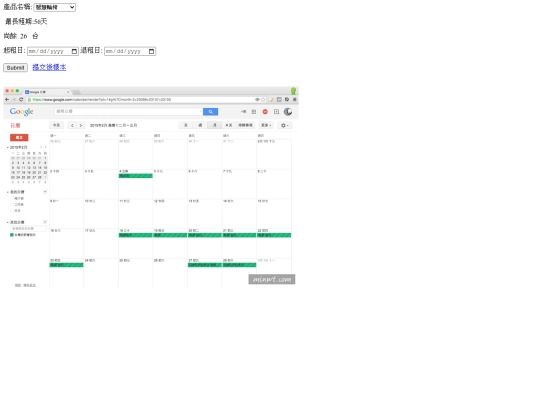Click the profile avatar in the calendar screenshot
This screenshot has width=540, height=405.
click(288, 112)
